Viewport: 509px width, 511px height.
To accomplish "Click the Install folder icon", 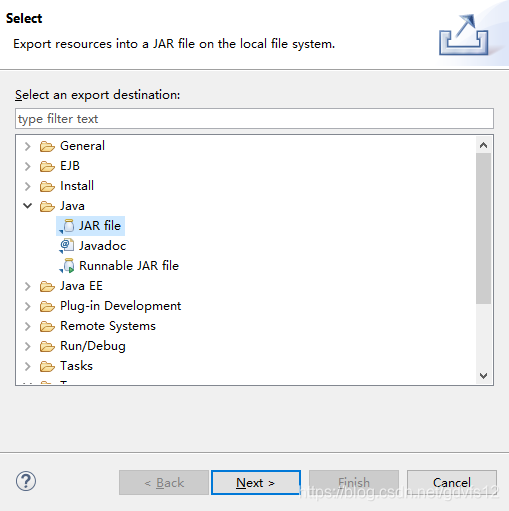I will click(x=47, y=186).
